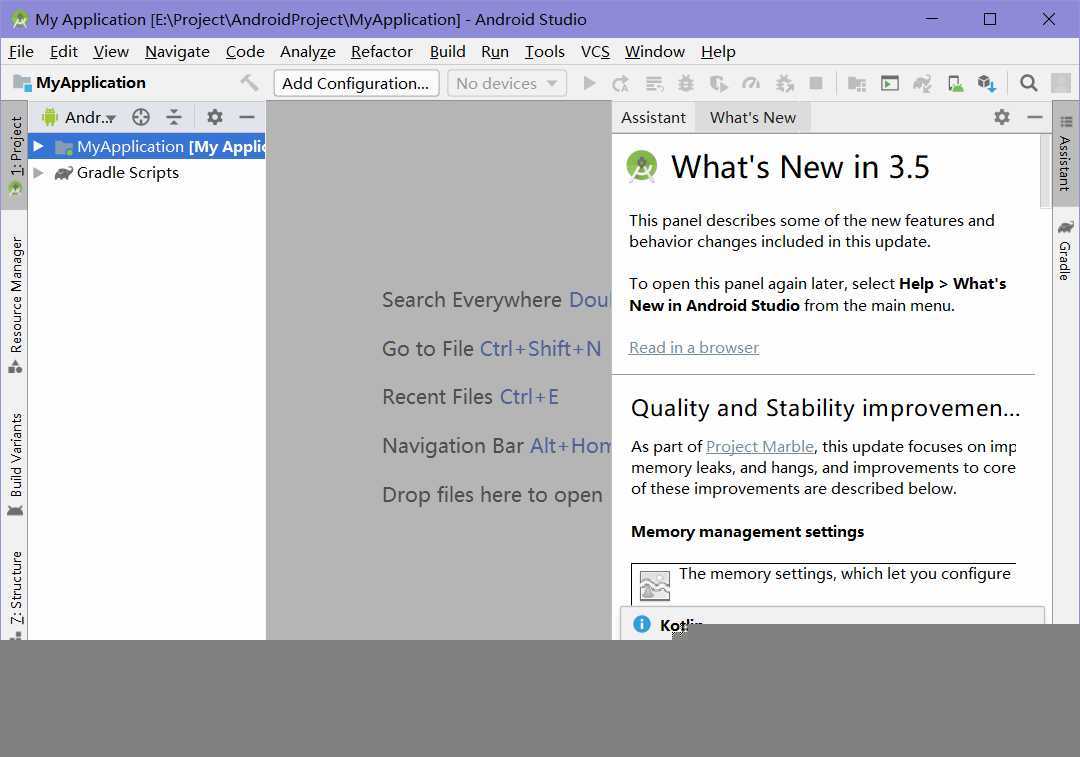Click the Quality and Stability improvements heading
This screenshot has height=757, width=1080.
(824, 408)
